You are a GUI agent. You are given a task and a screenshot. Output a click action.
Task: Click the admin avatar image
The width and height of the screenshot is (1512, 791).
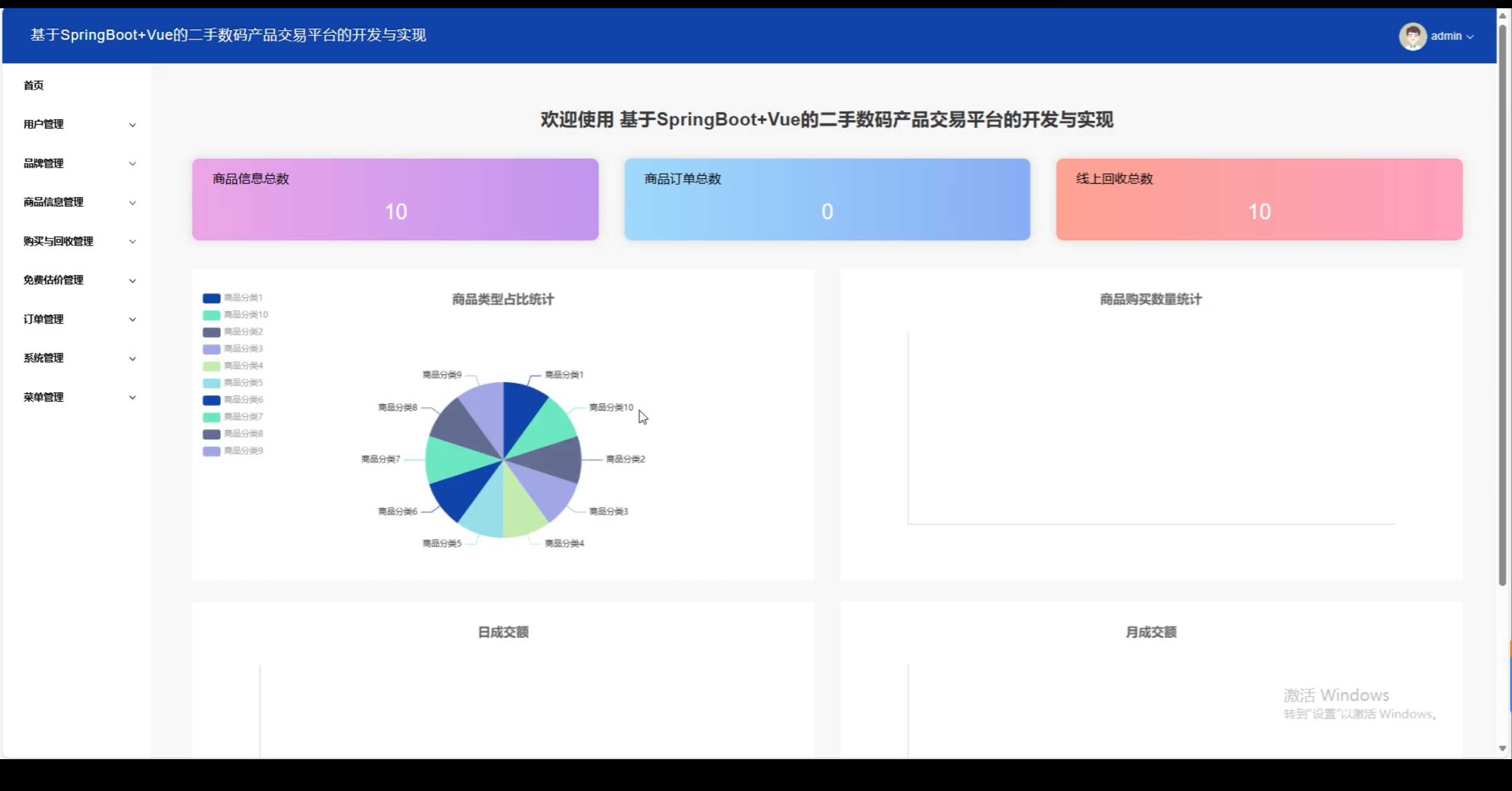tap(1412, 37)
